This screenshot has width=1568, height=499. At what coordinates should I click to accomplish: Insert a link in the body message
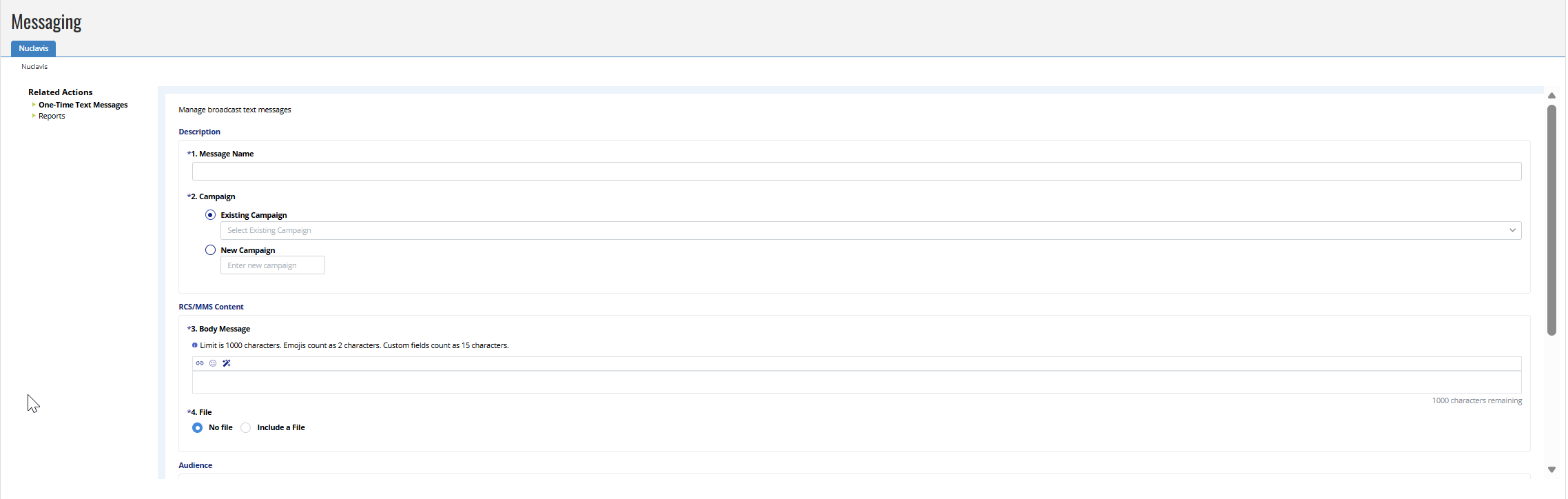200,363
